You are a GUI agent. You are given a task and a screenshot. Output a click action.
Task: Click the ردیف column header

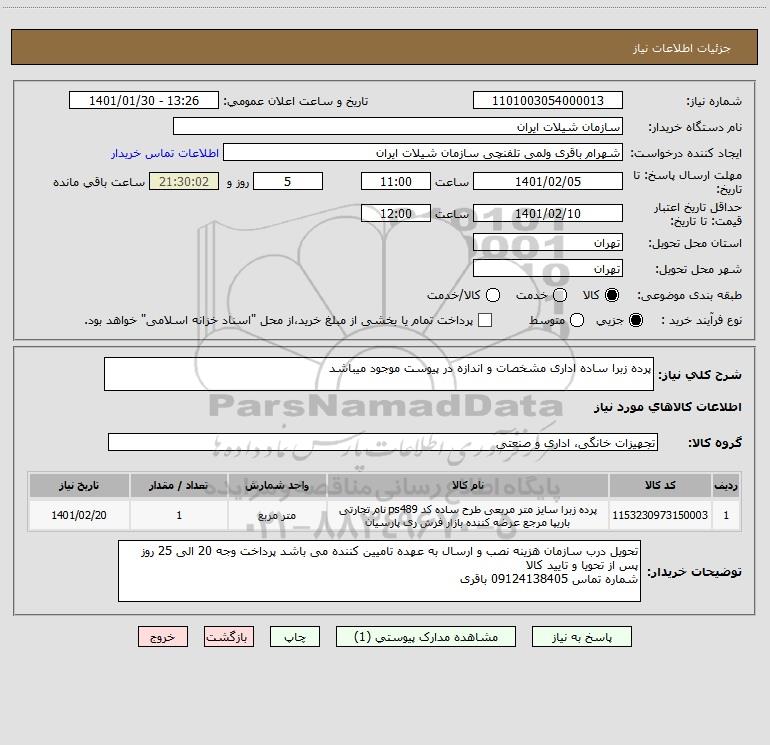(x=726, y=485)
